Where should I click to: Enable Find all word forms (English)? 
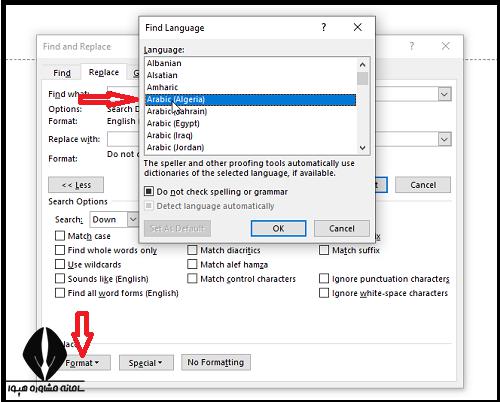point(60,293)
